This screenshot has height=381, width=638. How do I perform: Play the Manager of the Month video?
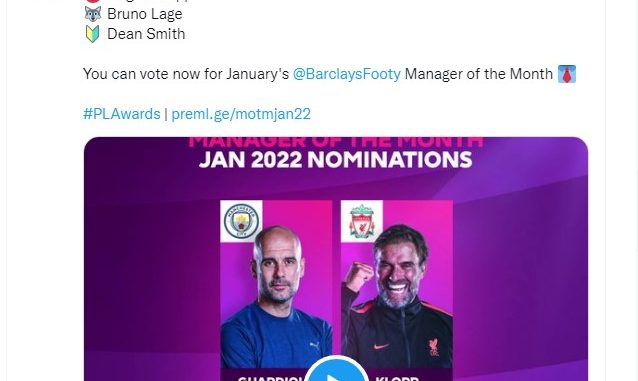[x=336, y=370]
